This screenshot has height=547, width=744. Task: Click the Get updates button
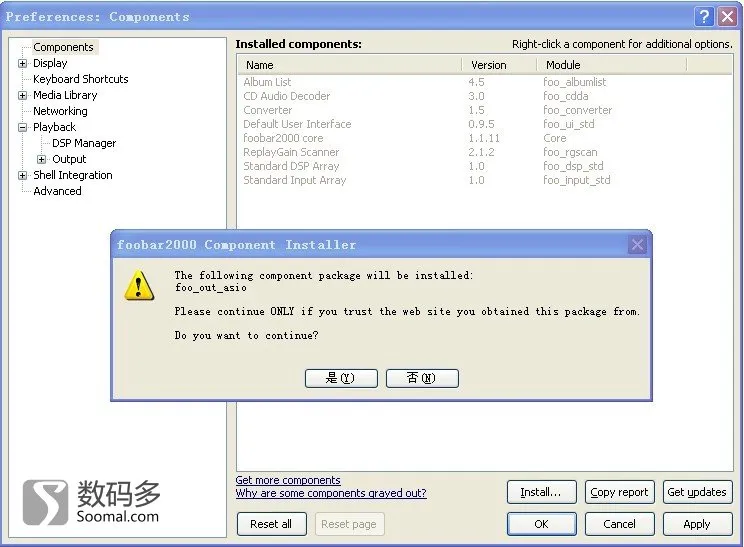pyautogui.click(x=697, y=492)
